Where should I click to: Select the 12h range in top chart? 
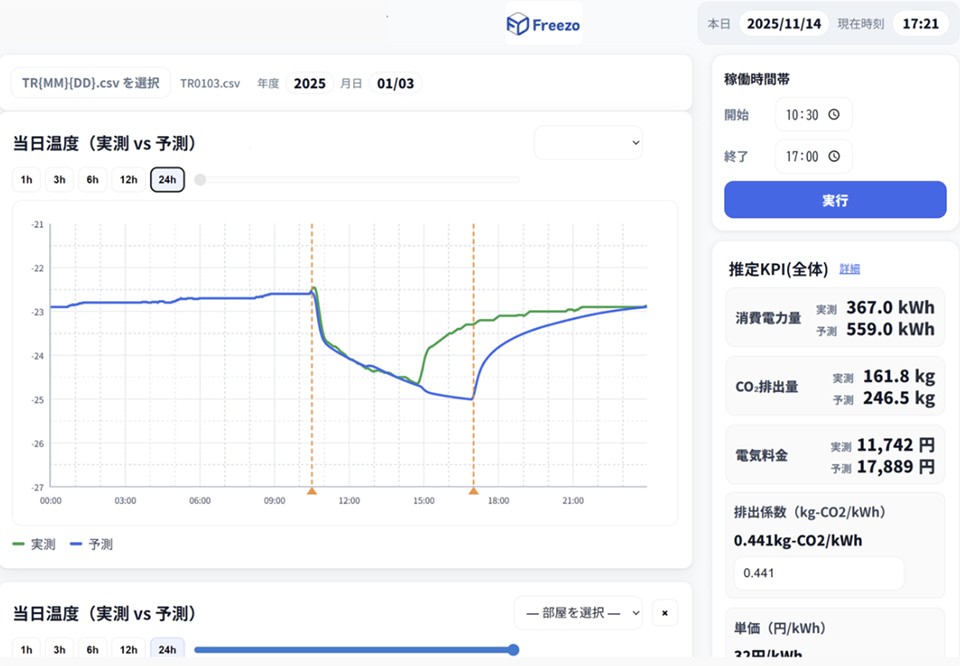click(x=128, y=180)
